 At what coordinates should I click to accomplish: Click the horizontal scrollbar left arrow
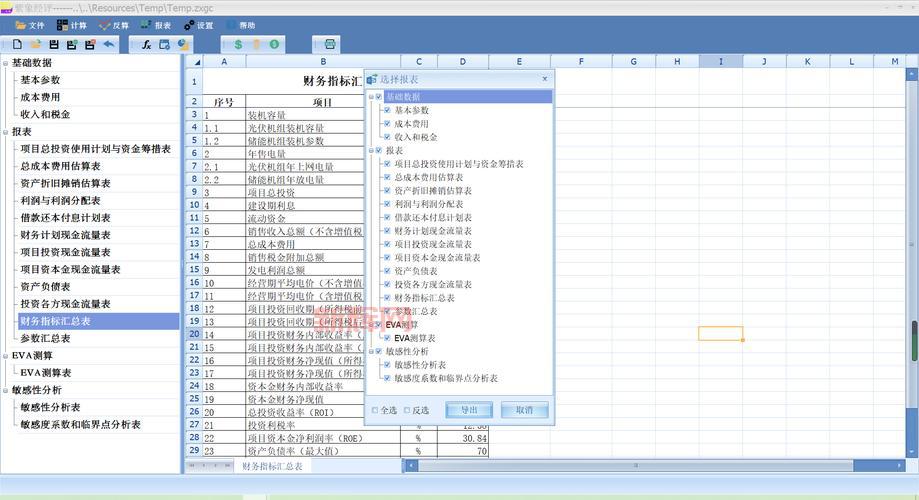pyautogui.click(x=411, y=465)
